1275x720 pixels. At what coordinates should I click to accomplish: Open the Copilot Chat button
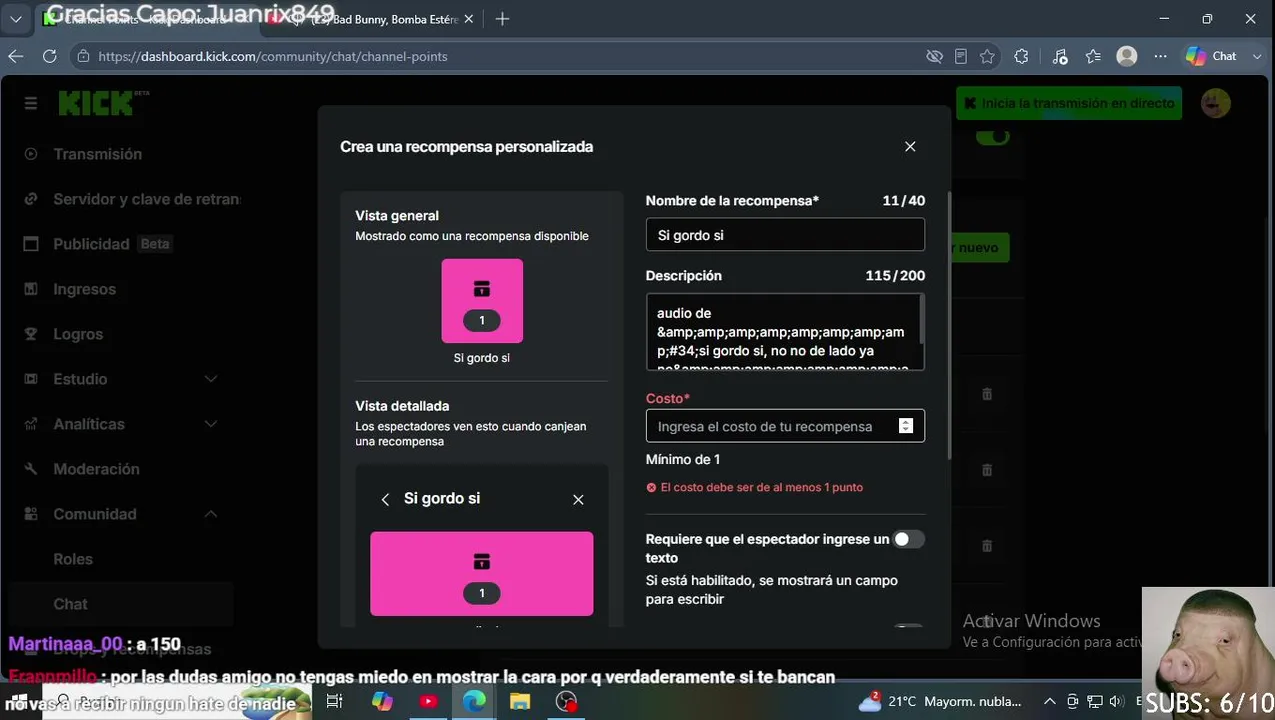pos(1212,56)
